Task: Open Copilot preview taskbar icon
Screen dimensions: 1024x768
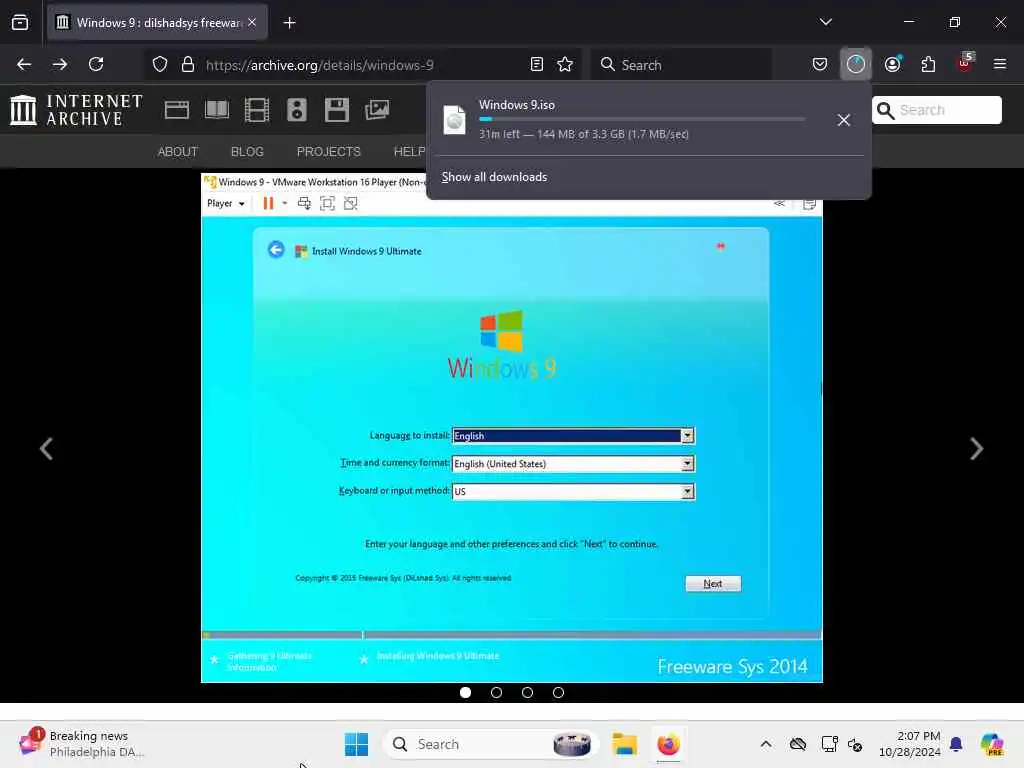Action: click(x=992, y=744)
